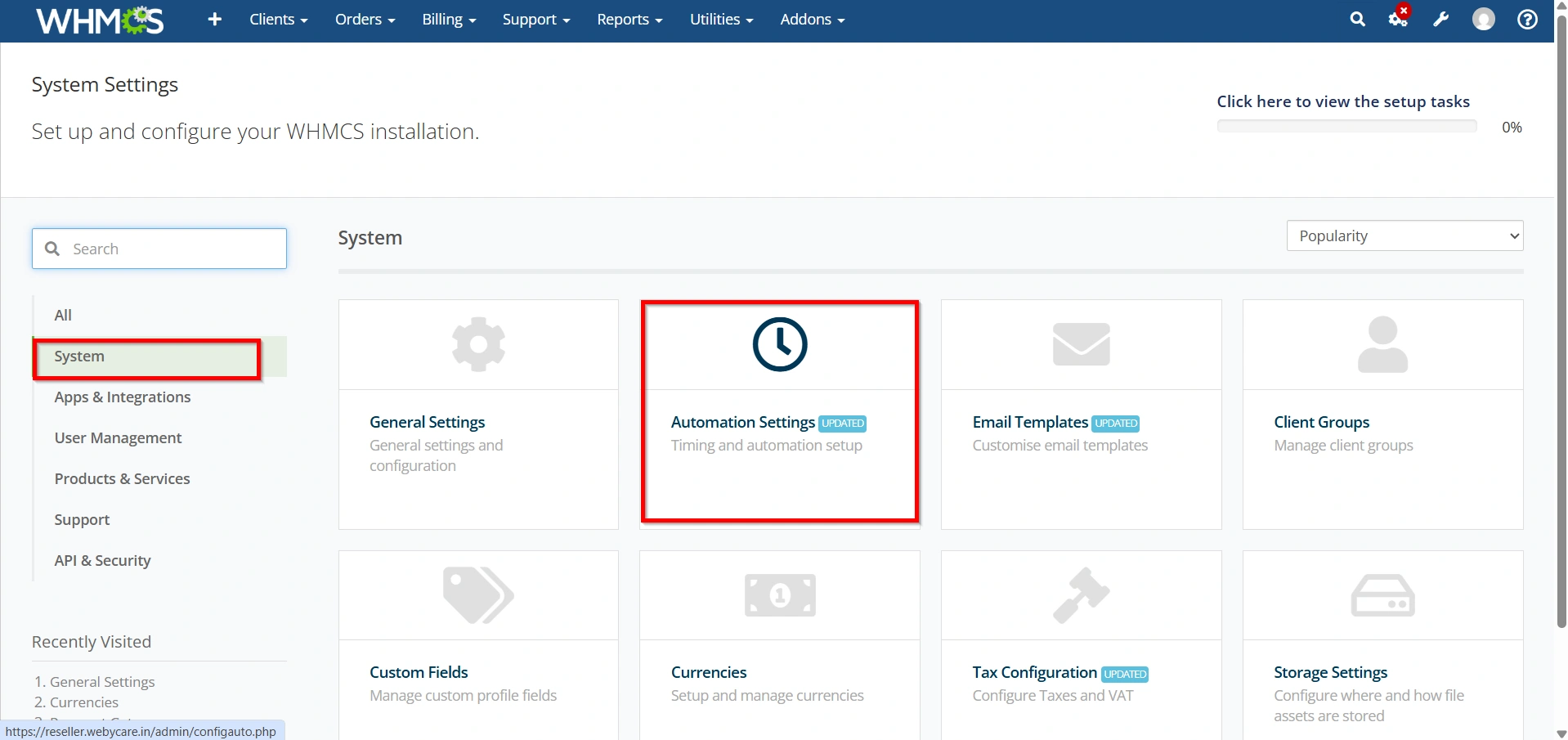
Task: Expand the Reports menu
Action: click(629, 19)
